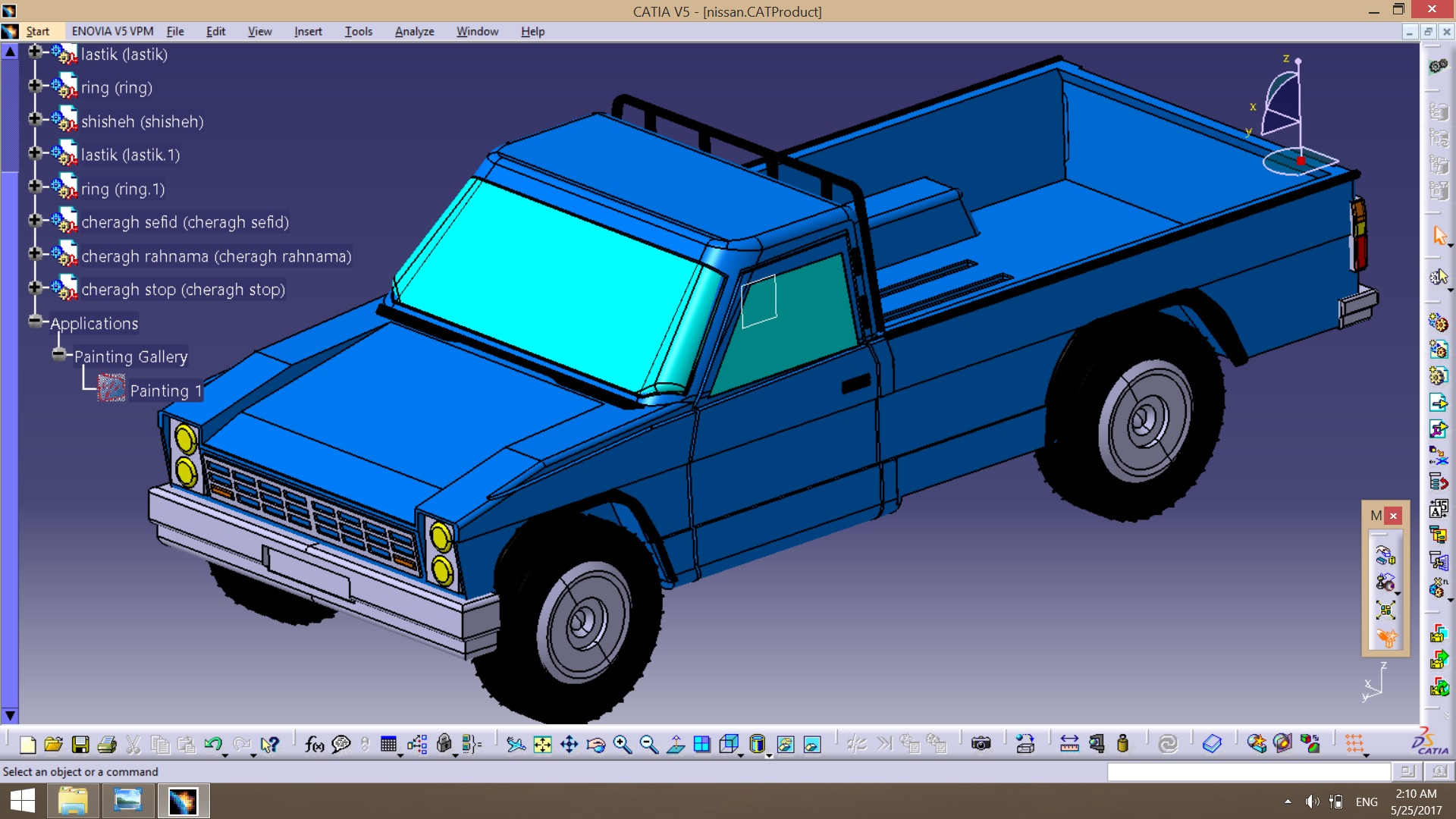Expand the cheragh stop tree node
The image size is (1456, 819).
[34, 287]
